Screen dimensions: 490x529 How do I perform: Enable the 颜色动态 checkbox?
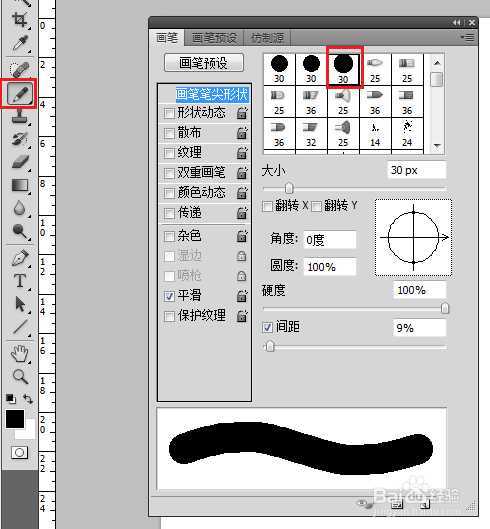tap(169, 193)
